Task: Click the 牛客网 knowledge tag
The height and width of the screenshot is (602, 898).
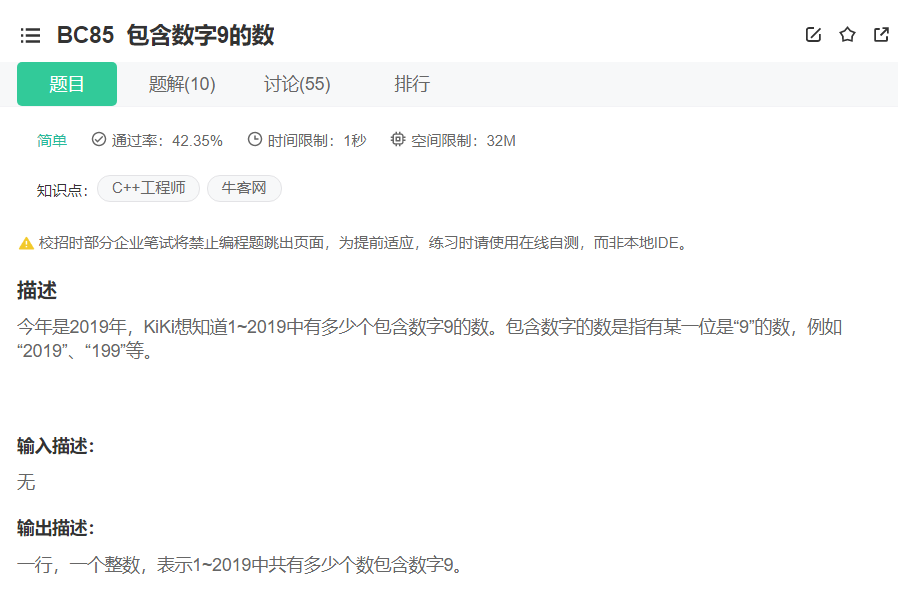Action: click(x=244, y=188)
